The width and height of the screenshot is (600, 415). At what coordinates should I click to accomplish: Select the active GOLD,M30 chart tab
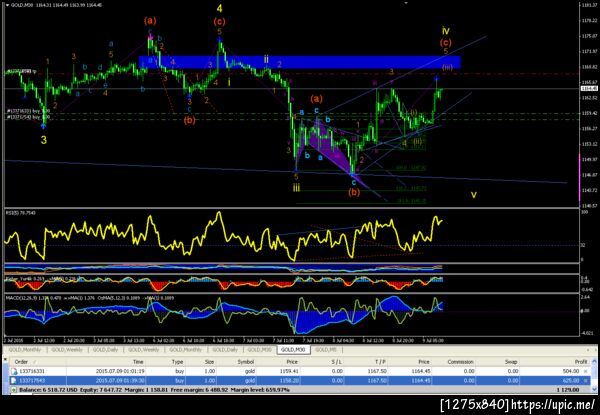[x=293, y=350]
